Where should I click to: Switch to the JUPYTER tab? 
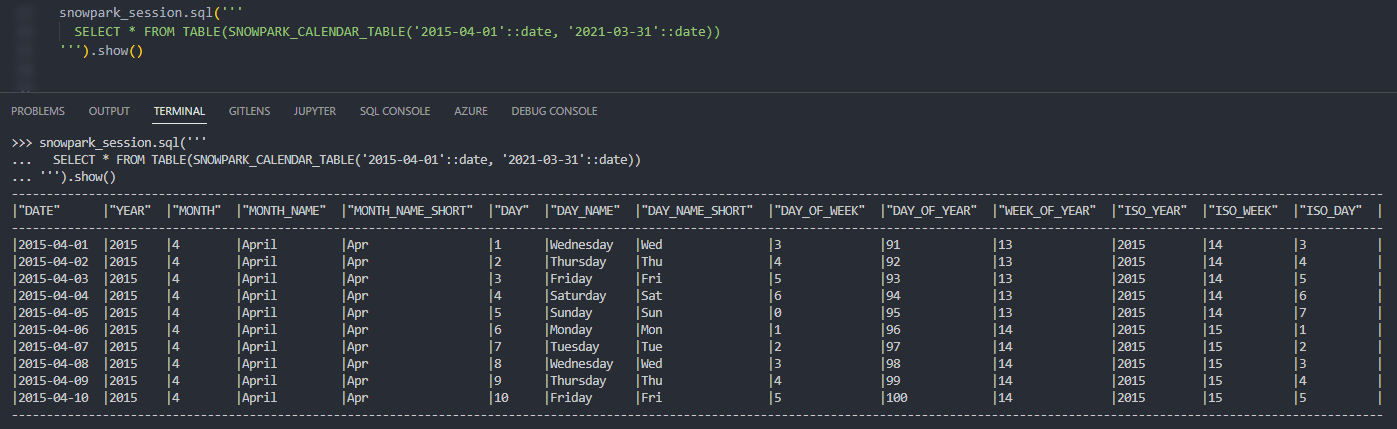315,111
